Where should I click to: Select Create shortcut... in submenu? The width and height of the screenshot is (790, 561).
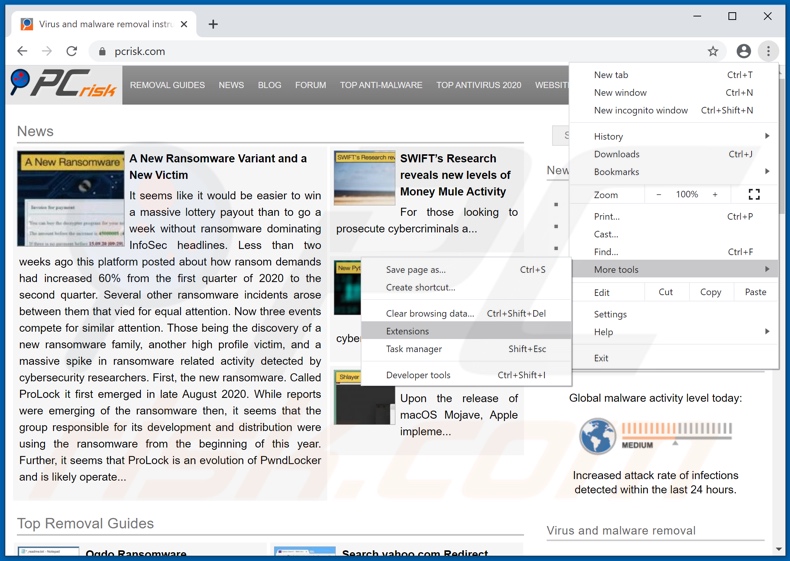pos(466,287)
